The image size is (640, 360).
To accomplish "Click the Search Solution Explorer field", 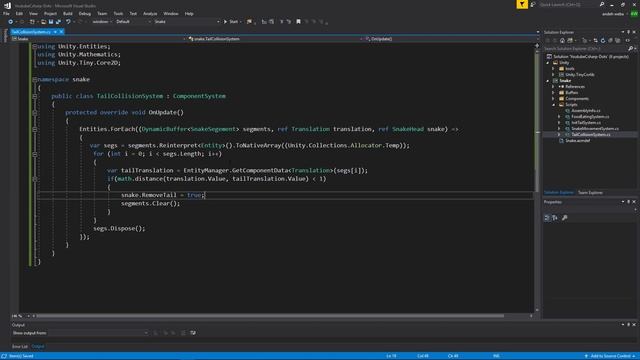I will click(x=586, y=49).
